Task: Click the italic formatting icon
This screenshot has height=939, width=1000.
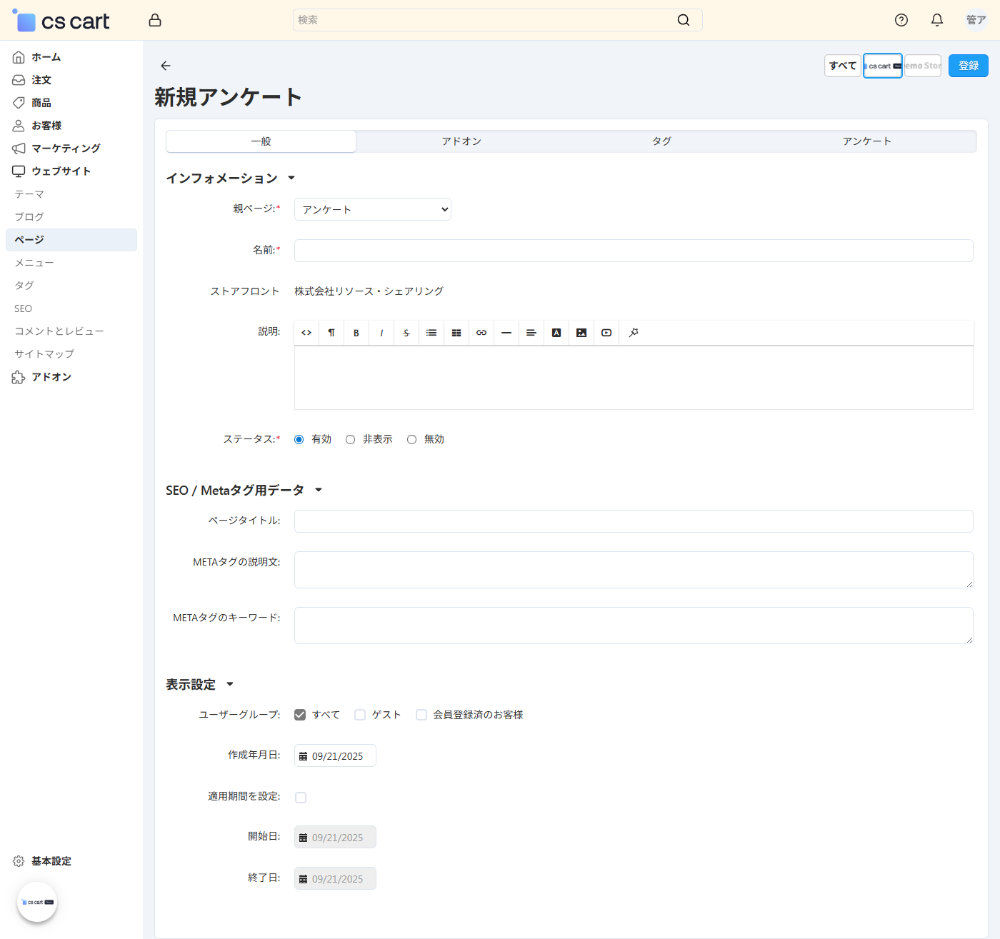Action: coord(381,333)
